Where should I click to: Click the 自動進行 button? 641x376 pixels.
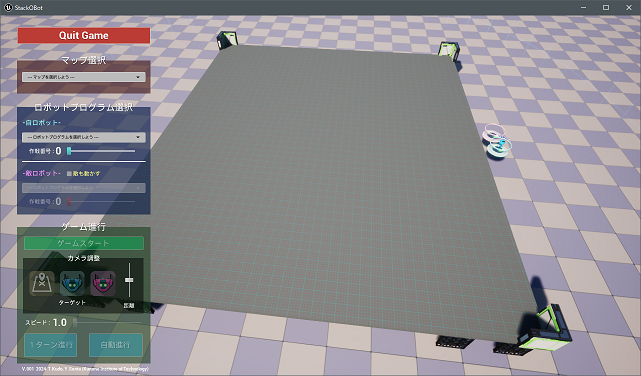[x=116, y=345]
